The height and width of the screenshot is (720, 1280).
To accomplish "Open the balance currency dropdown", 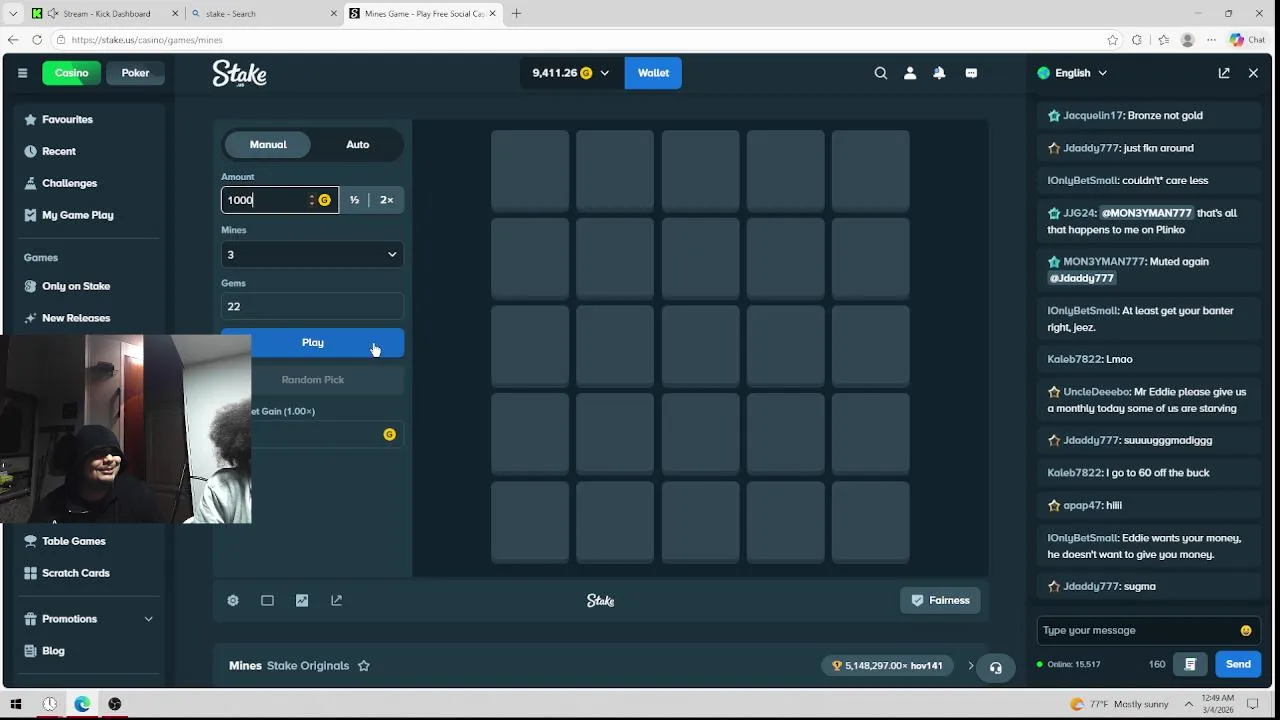I will click(570, 73).
